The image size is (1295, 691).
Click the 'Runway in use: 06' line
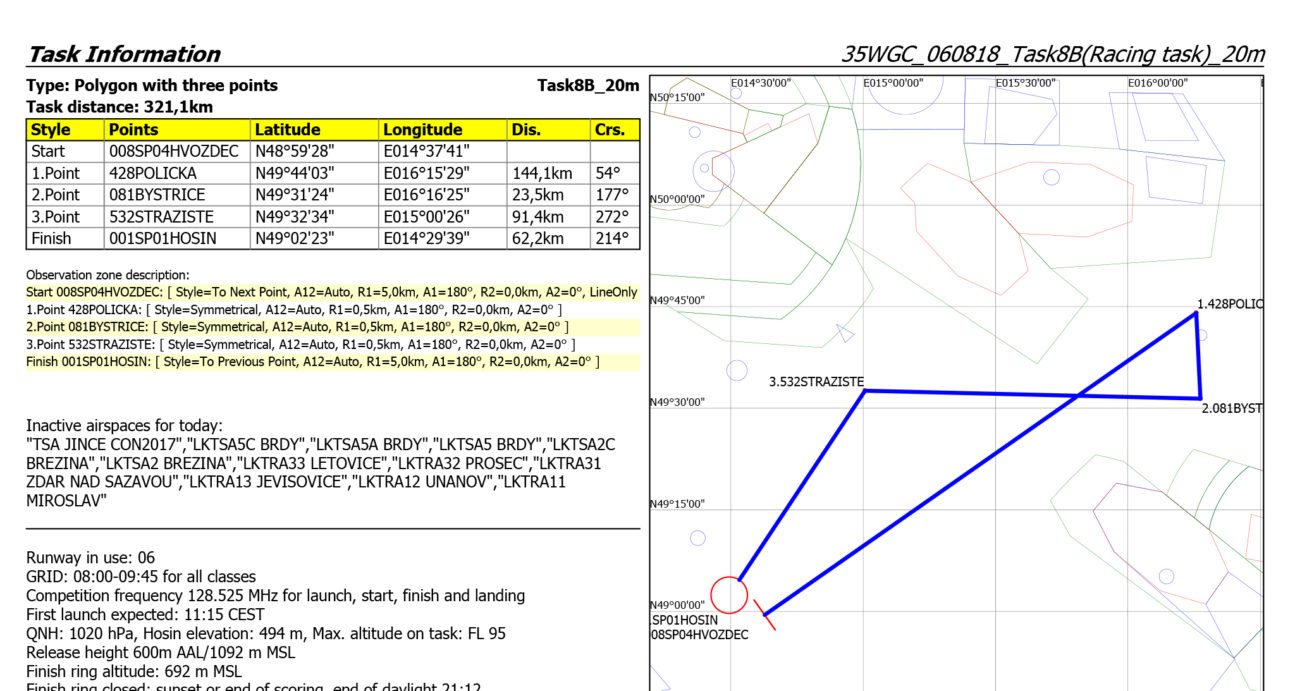tap(91, 557)
